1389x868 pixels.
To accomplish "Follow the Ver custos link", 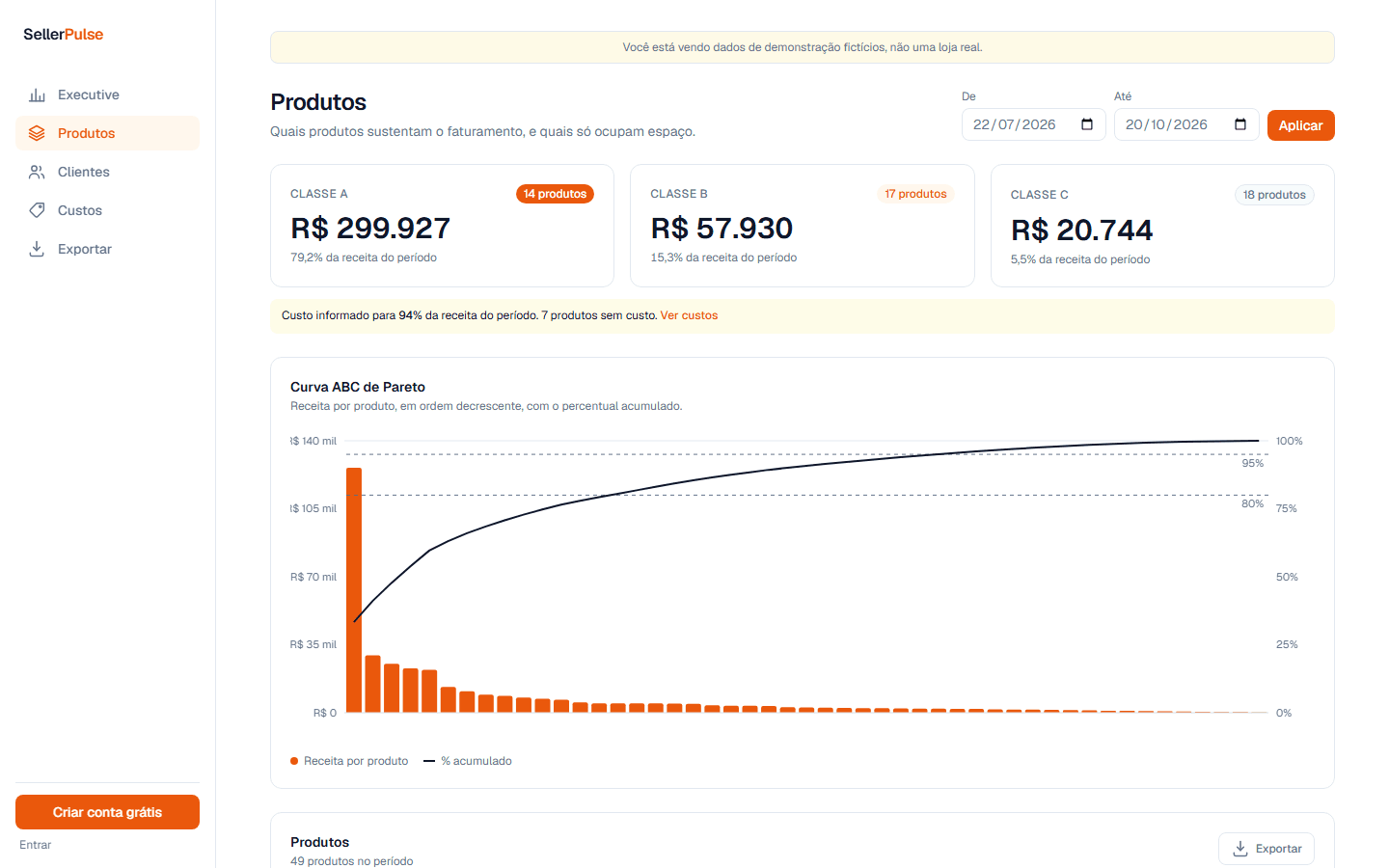I will [x=689, y=315].
